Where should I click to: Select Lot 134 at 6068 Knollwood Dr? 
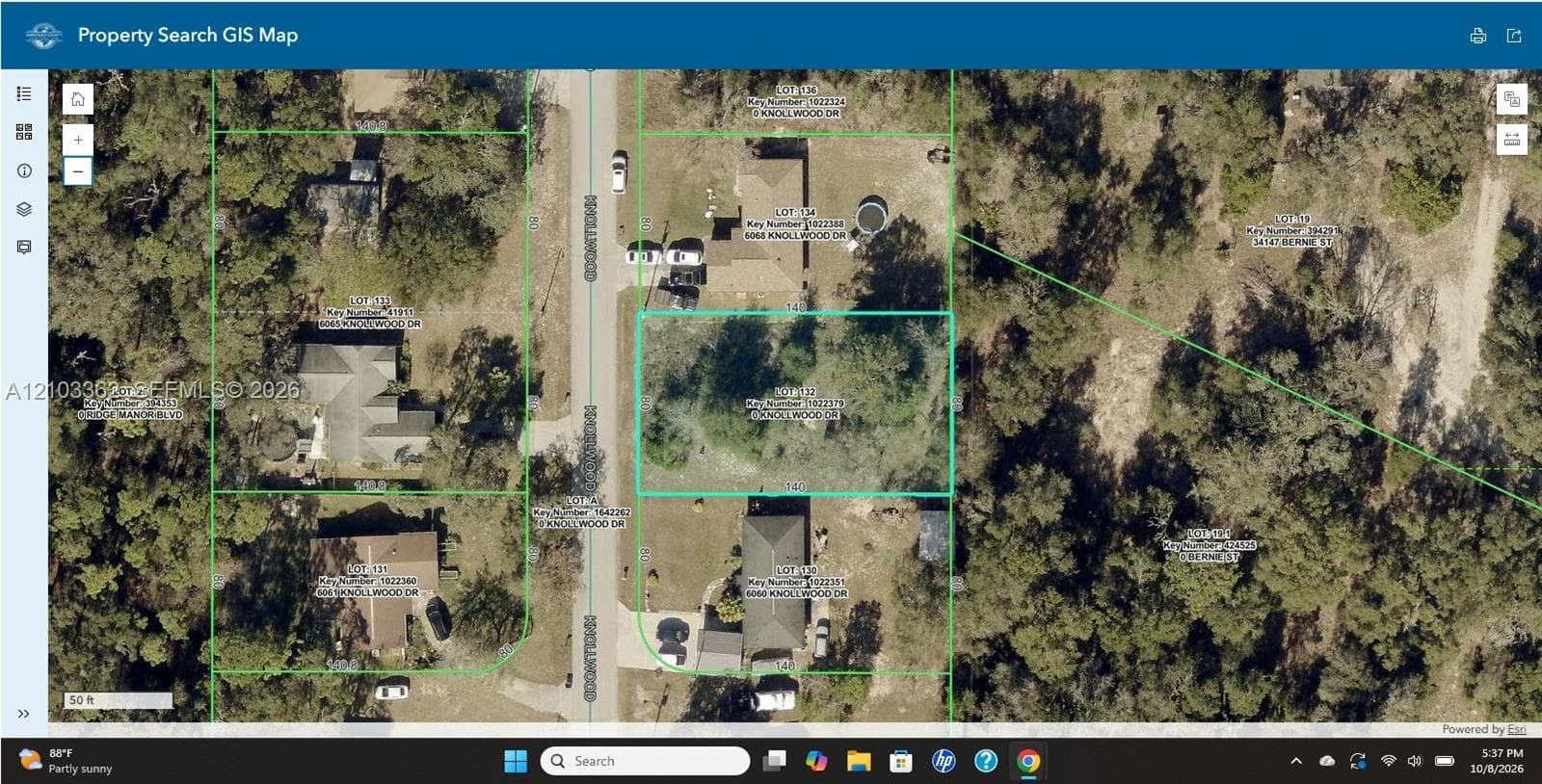[x=795, y=223]
